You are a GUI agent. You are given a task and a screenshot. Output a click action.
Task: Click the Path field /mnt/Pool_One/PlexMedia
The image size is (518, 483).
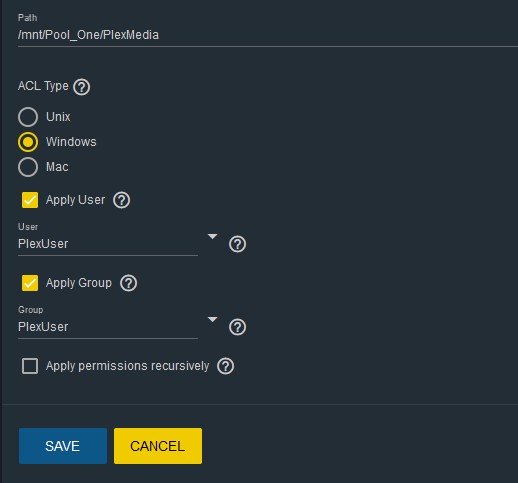tap(268, 35)
